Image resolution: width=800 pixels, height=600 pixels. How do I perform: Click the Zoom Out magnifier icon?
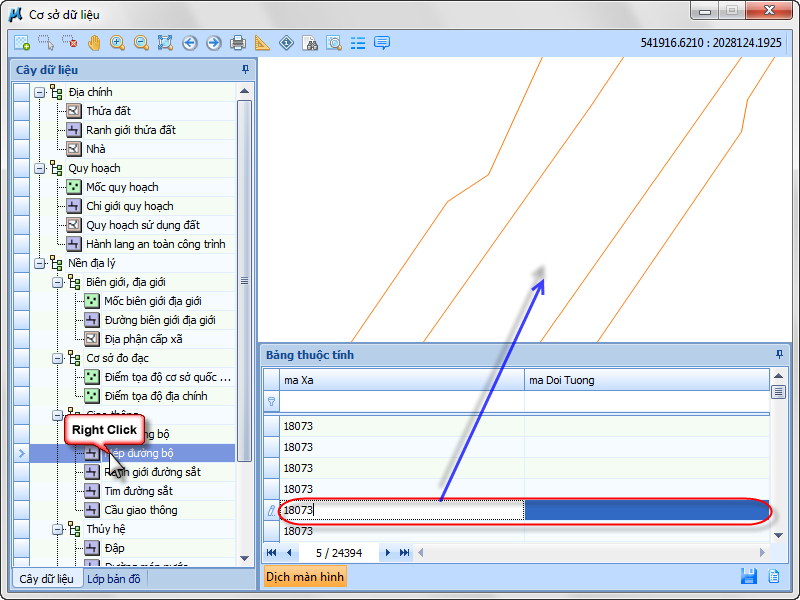click(142, 43)
